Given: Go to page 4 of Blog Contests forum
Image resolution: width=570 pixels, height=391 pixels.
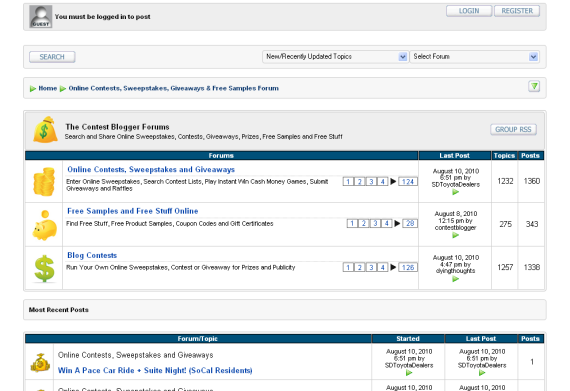Looking at the screenshot, I should tap(382, 267).
